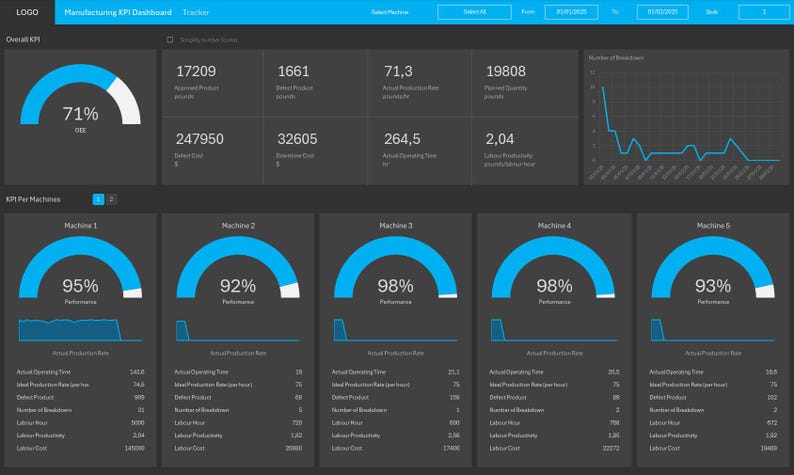This screenshot has height=475, width=794.
Task: Select the 19808 Planned Quantity value
Action: click(x=506, y=71)
